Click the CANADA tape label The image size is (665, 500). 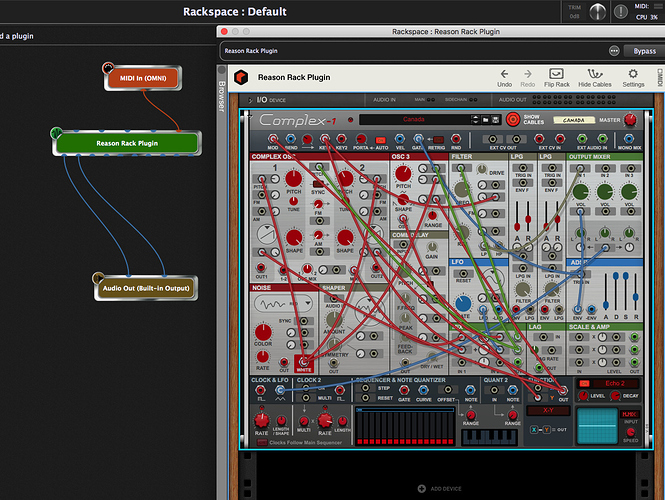point(573,120)
